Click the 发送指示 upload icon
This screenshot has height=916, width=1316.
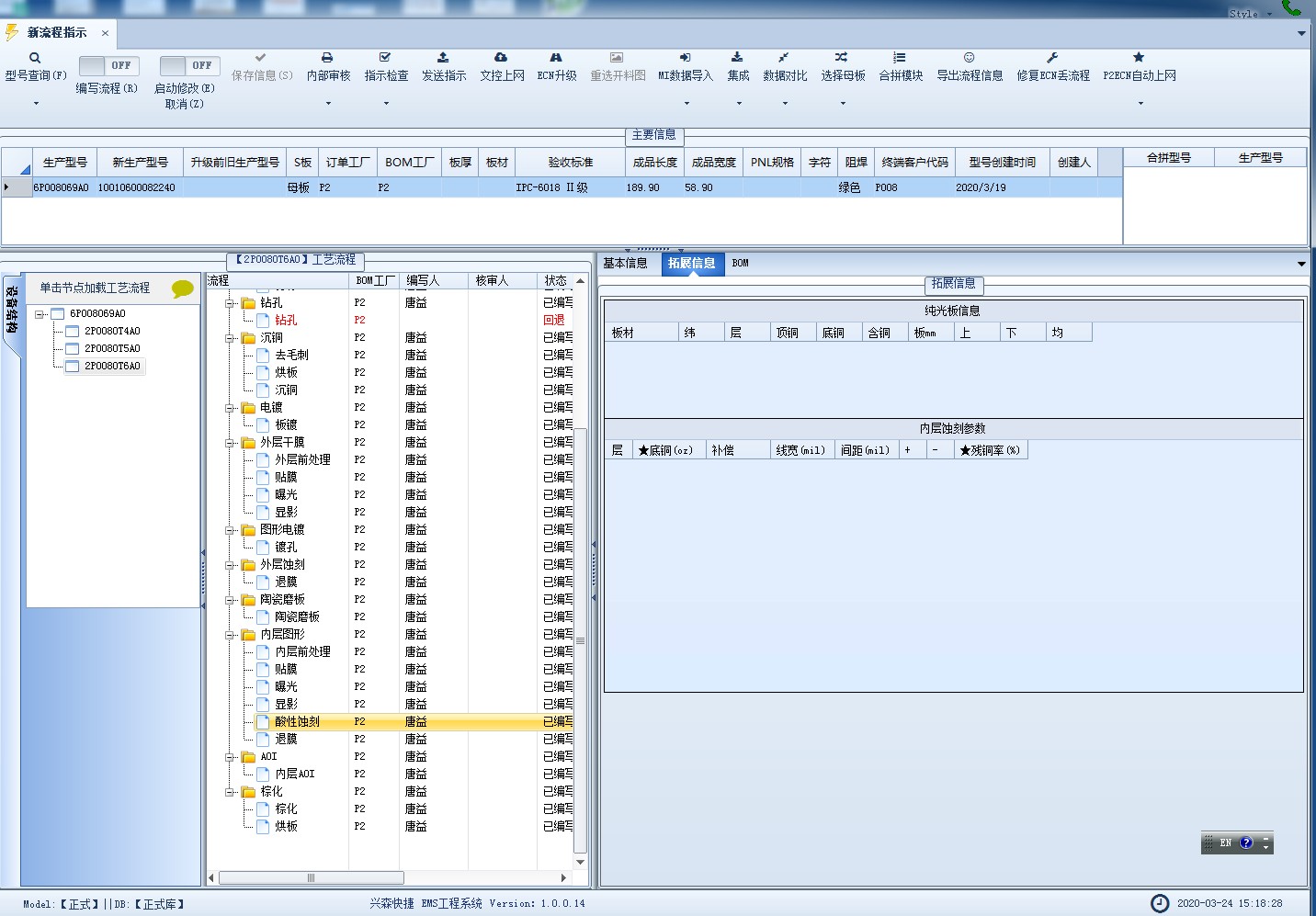point(443,57)
